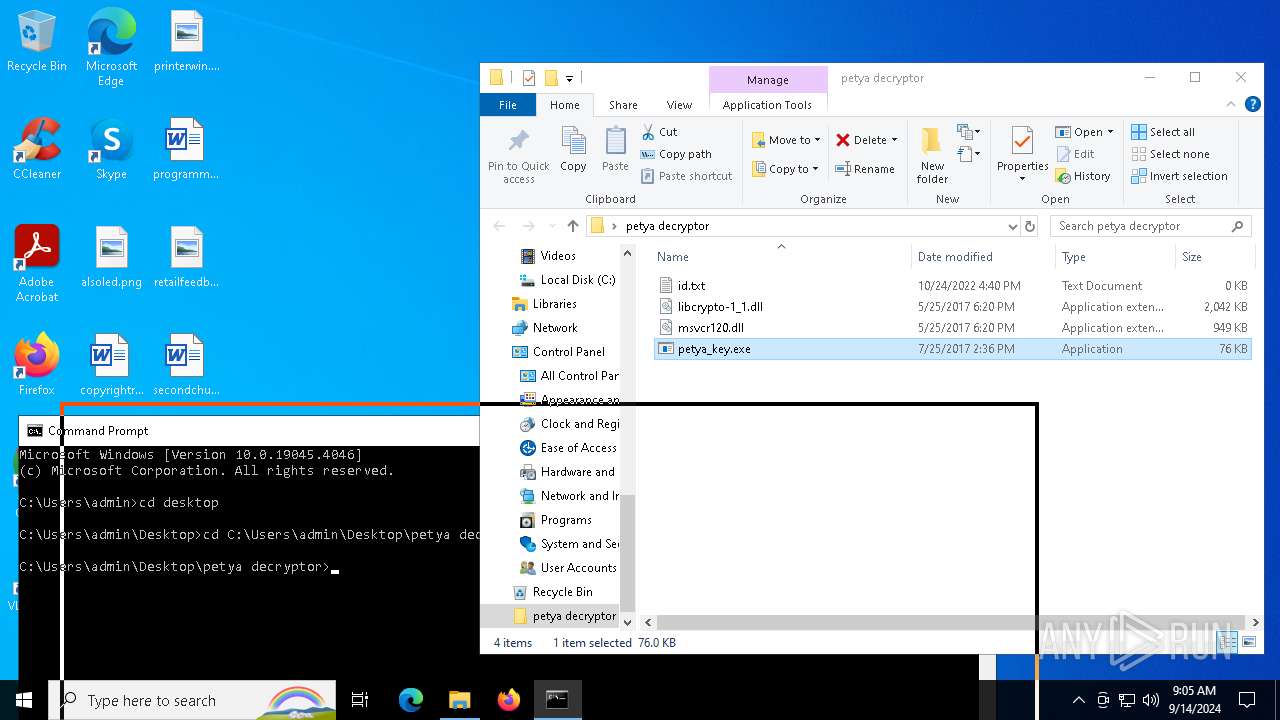Open the File menu tab
The image size is (1280, 720).
point(508,105)
